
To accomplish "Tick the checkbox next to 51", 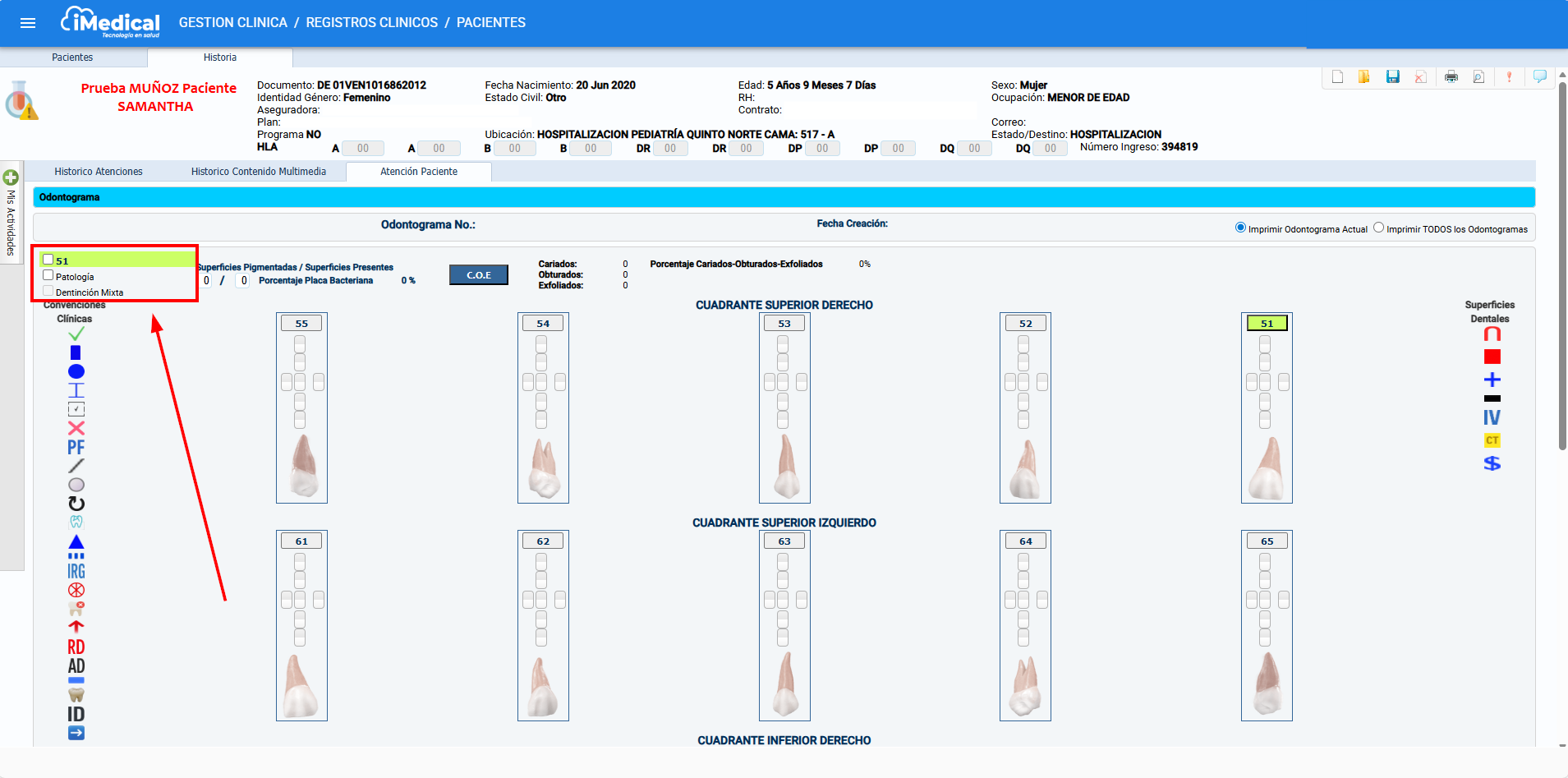I will tap(48, 260).
